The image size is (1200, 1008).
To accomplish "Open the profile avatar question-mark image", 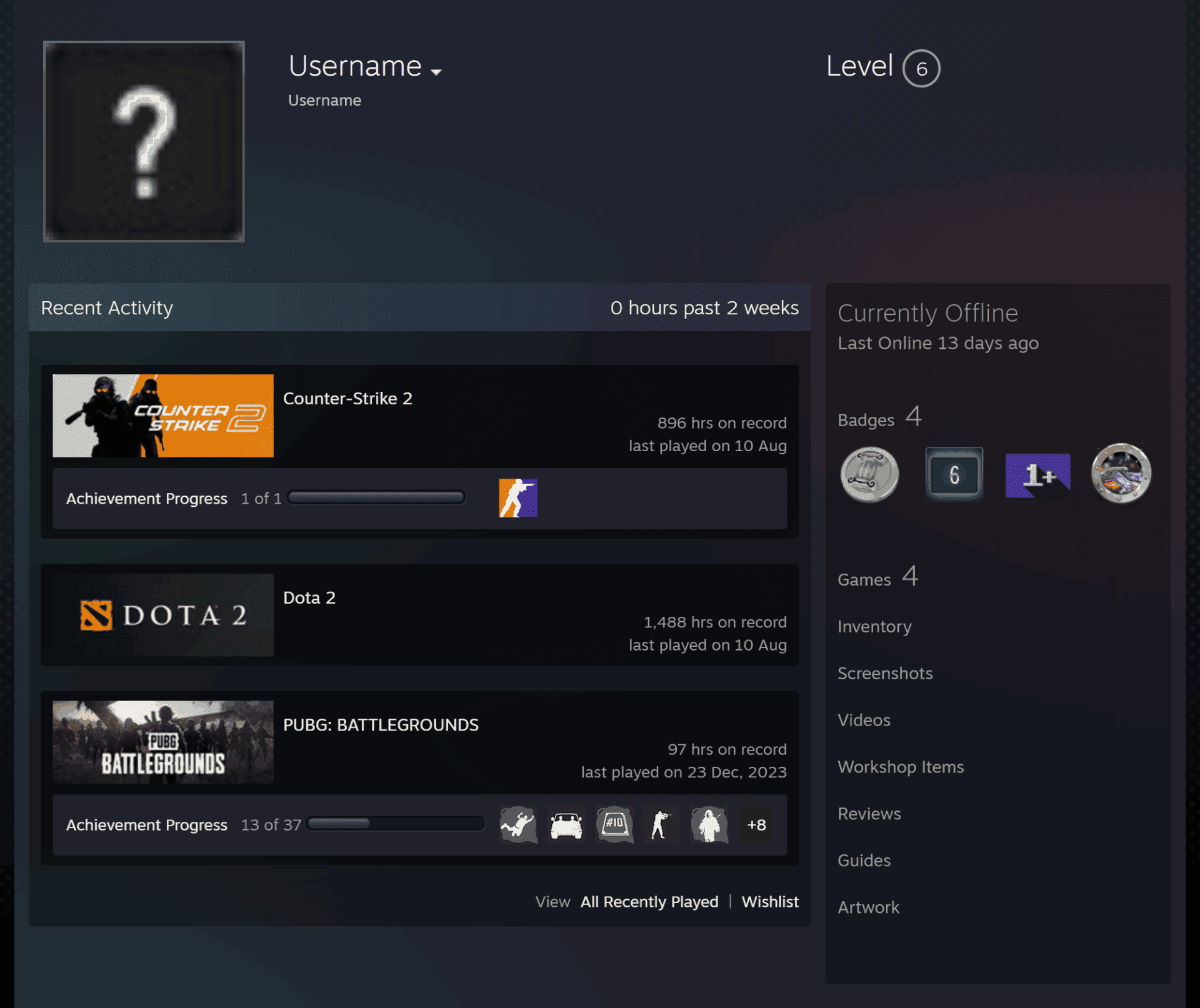I will (144, 141).
